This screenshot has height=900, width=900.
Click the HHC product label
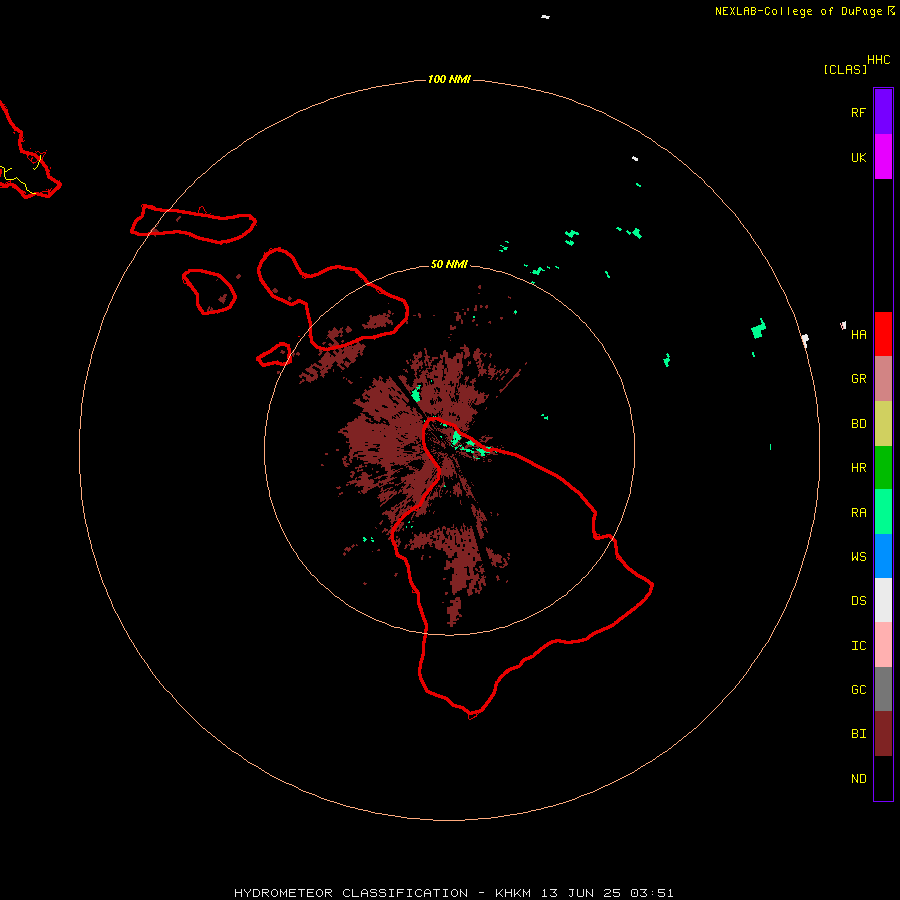878,60
